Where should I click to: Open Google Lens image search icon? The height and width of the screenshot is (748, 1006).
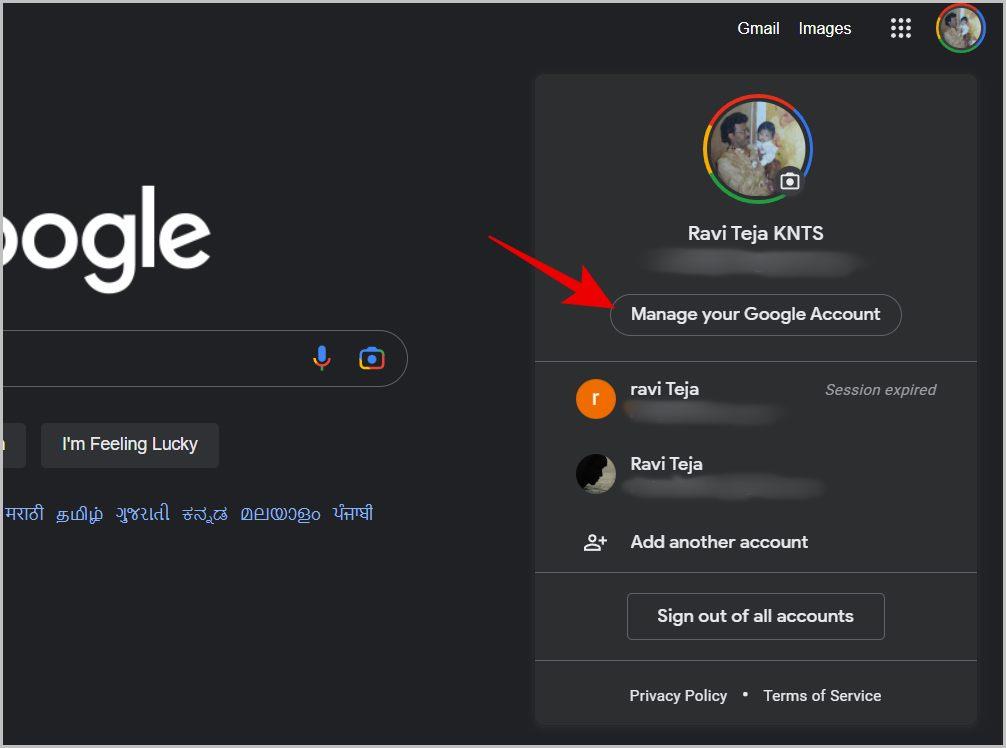tap(371, 359)
